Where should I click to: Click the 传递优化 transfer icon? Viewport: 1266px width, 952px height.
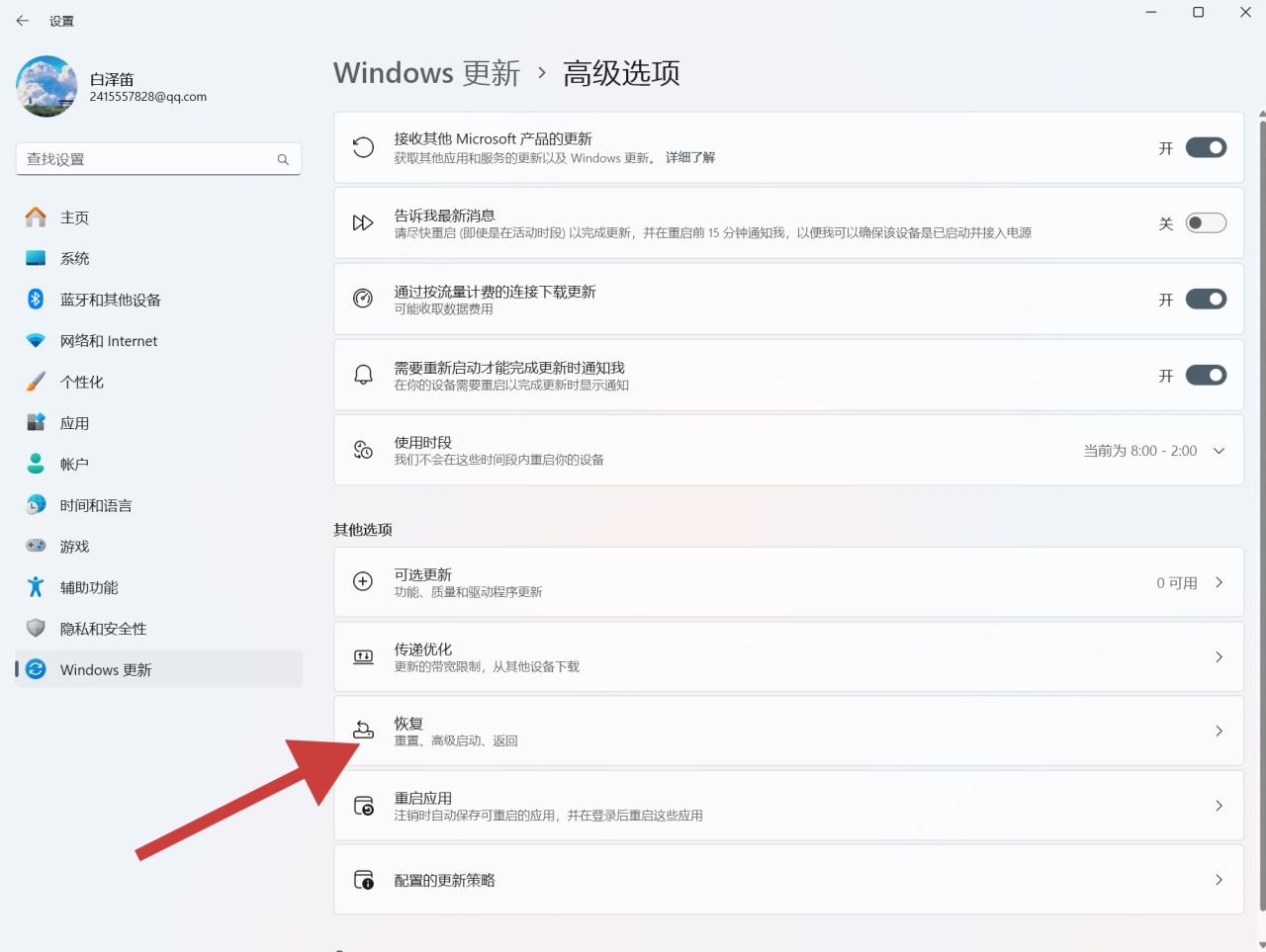(x=363, y=657)
